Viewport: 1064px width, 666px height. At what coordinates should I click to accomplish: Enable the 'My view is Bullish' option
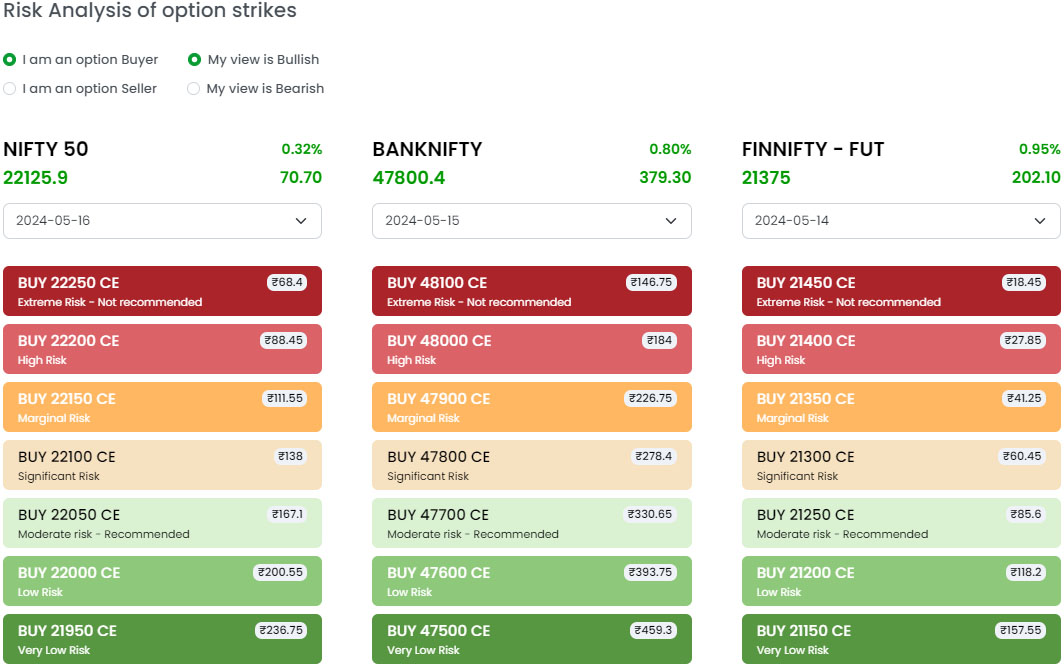tap(193, 59)
